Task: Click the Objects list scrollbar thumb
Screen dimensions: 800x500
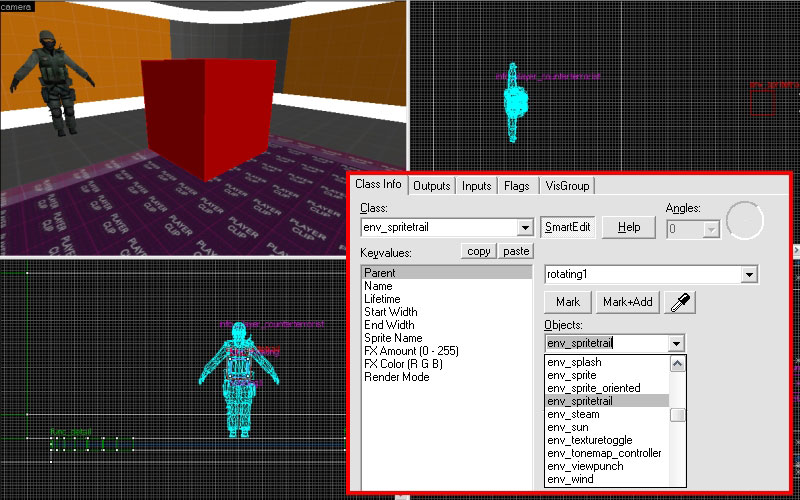Action: click(678, 415)
